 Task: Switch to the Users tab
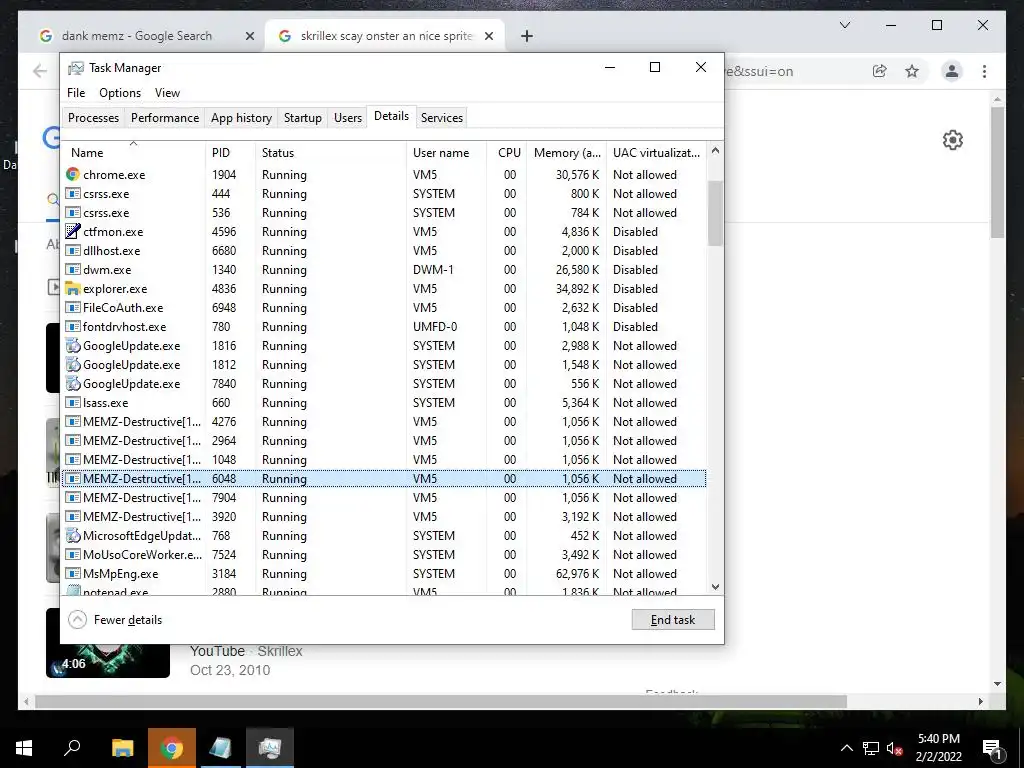coord(347,118)
